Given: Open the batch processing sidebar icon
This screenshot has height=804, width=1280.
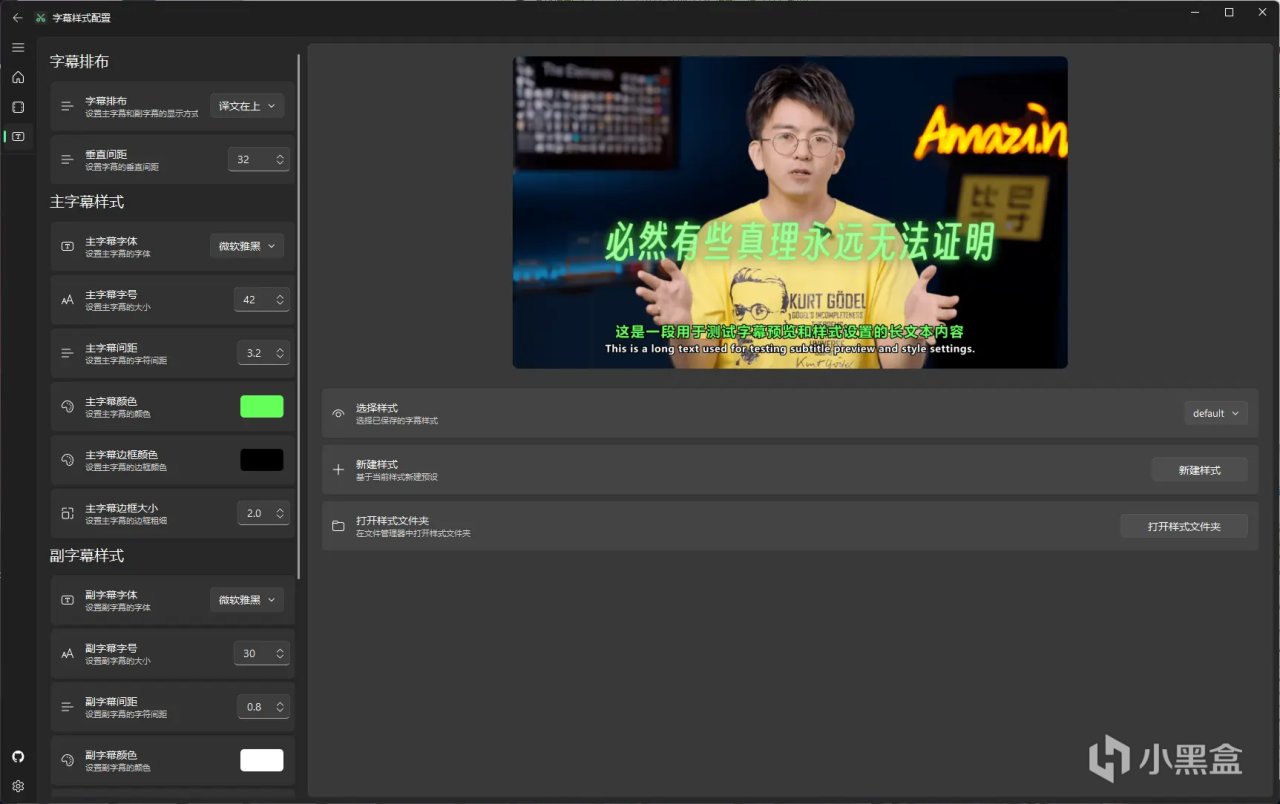Looking at the screenshot, I should click(18, 107).
